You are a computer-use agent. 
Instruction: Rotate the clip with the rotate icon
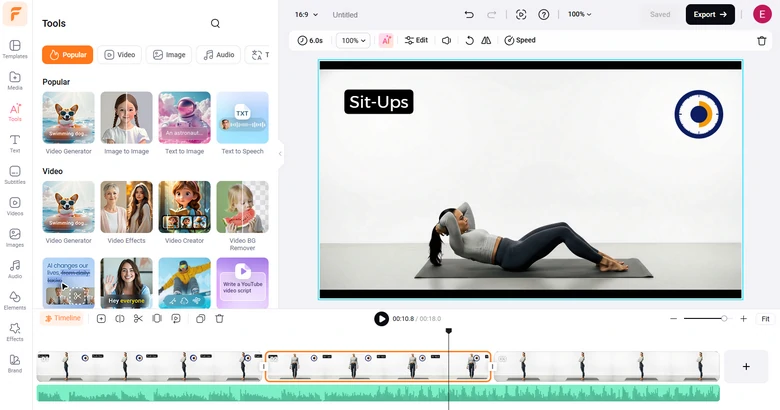[x=469, y=40]
